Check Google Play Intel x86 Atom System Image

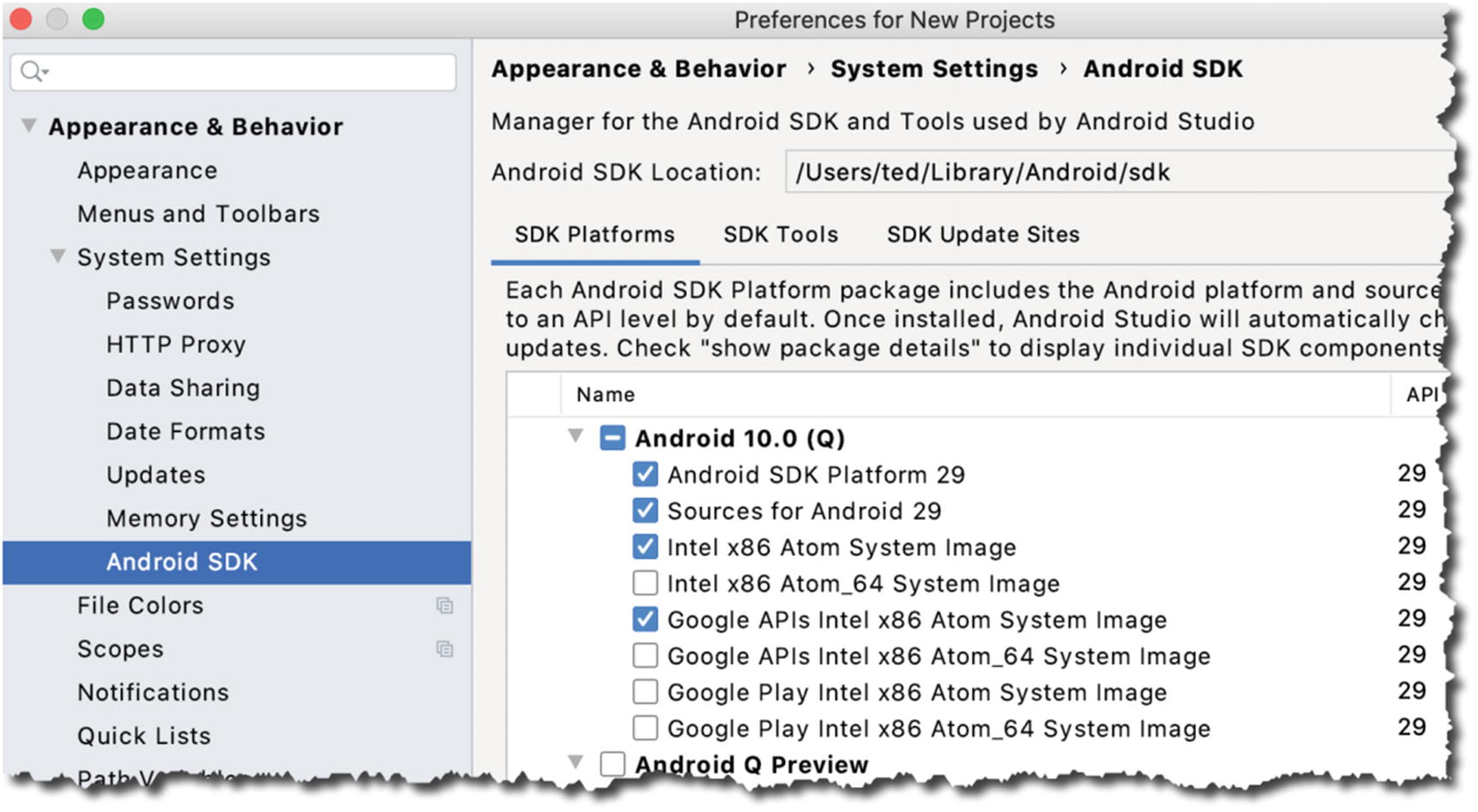coord(645,691)
